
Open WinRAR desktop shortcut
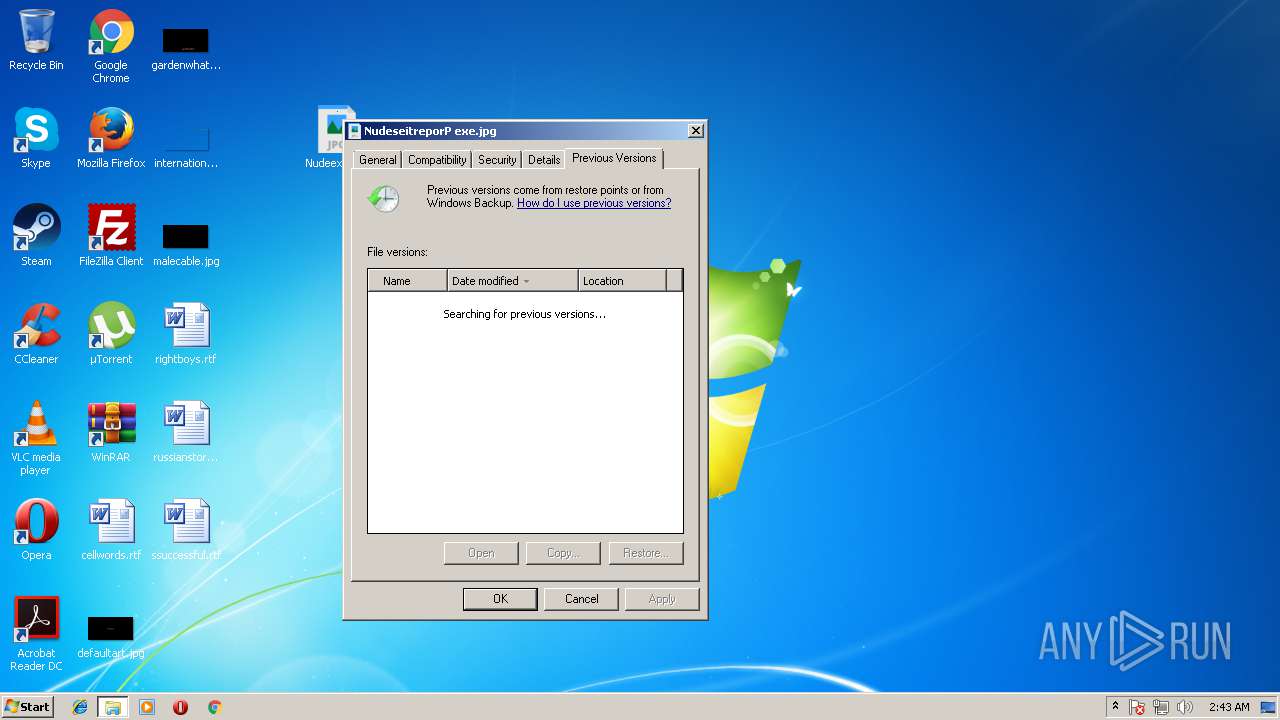coord(111,432)
